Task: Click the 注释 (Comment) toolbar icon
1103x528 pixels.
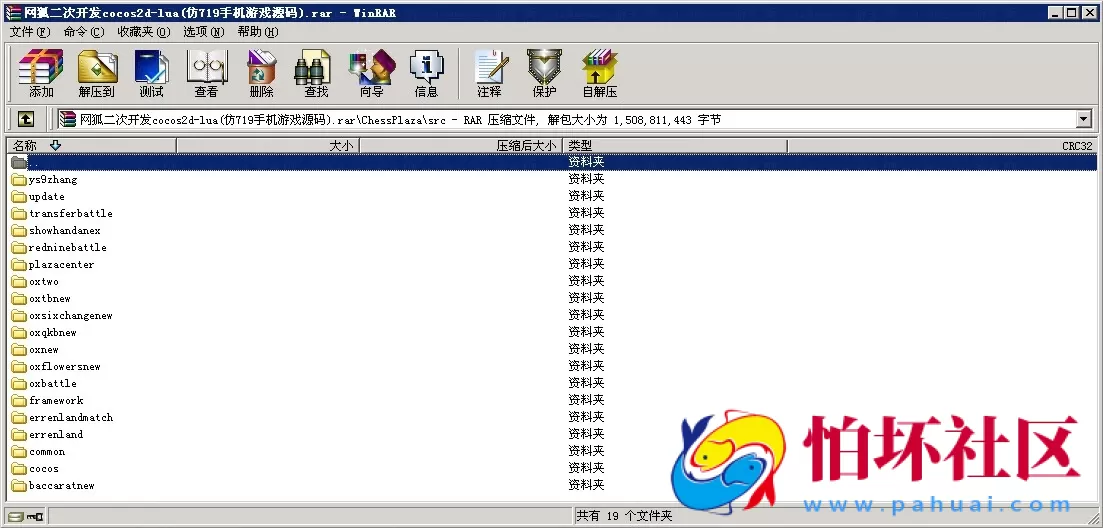Action: pyautogui.click(x=489, y=73)
